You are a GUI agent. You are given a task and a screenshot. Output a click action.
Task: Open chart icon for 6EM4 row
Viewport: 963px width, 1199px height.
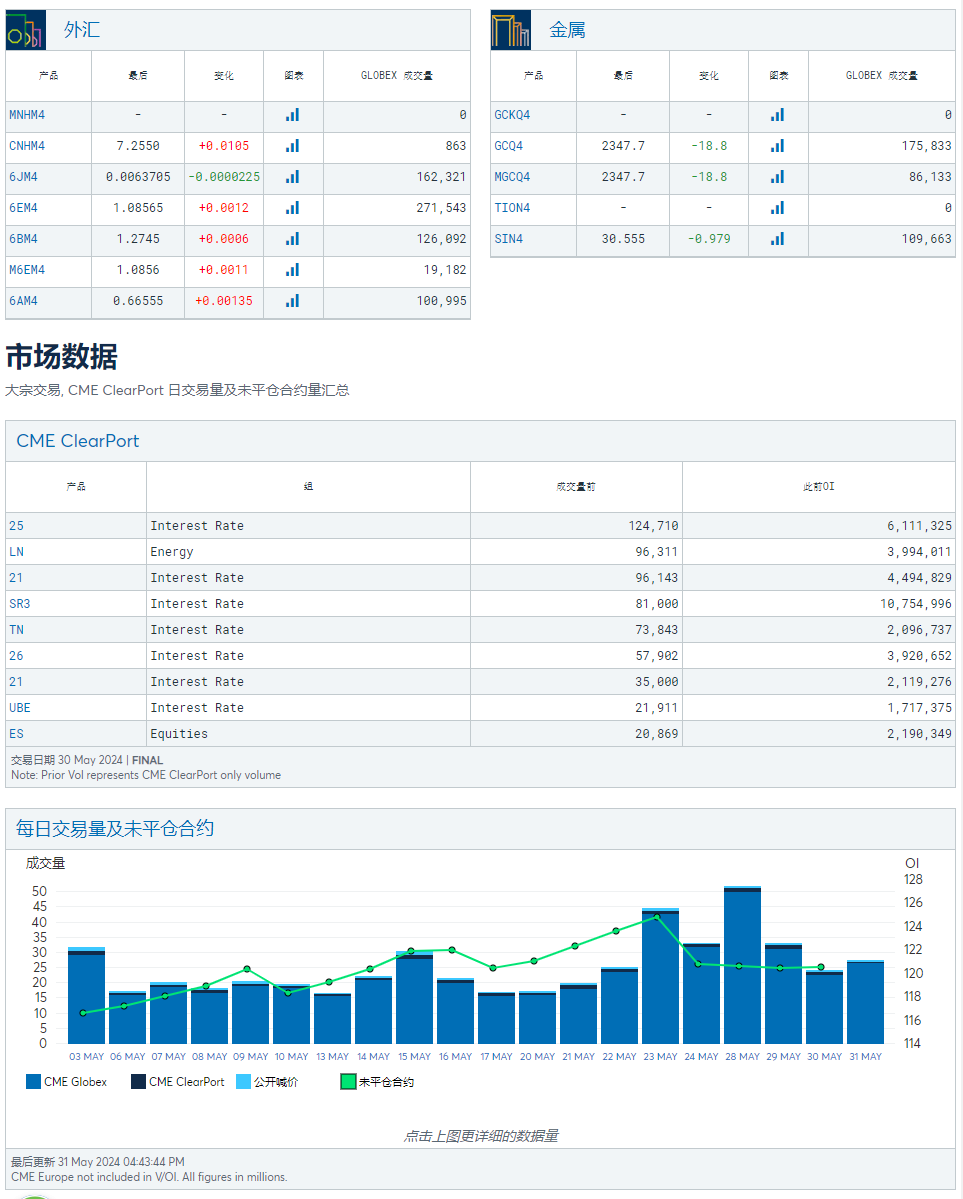[x=292, y=208]
